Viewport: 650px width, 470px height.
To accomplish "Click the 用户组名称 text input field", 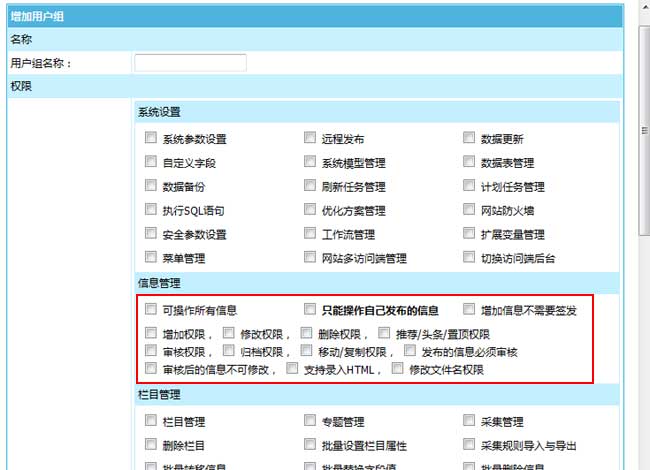I will point(190,63).
